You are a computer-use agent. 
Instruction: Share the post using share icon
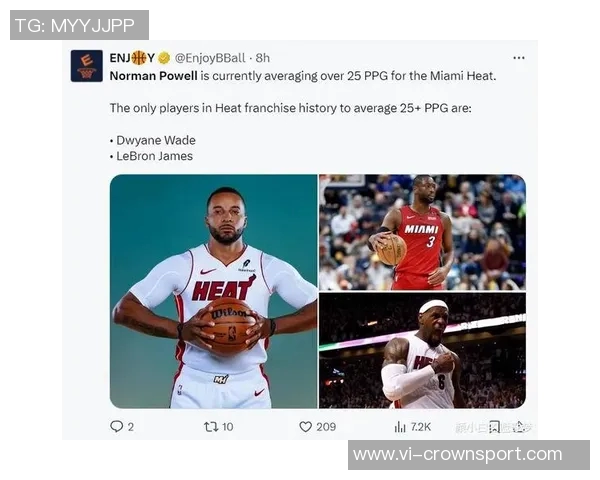tap(520, 426)
